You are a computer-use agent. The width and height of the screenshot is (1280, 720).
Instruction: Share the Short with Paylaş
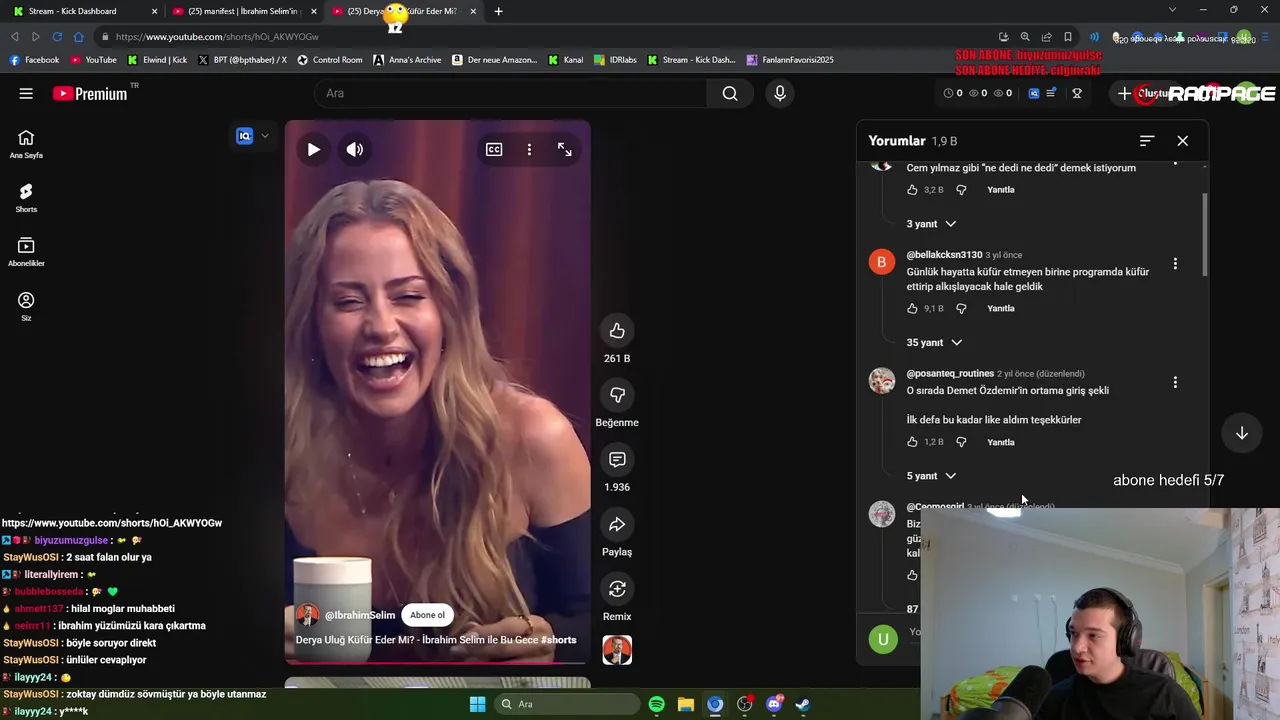point(617,524)
